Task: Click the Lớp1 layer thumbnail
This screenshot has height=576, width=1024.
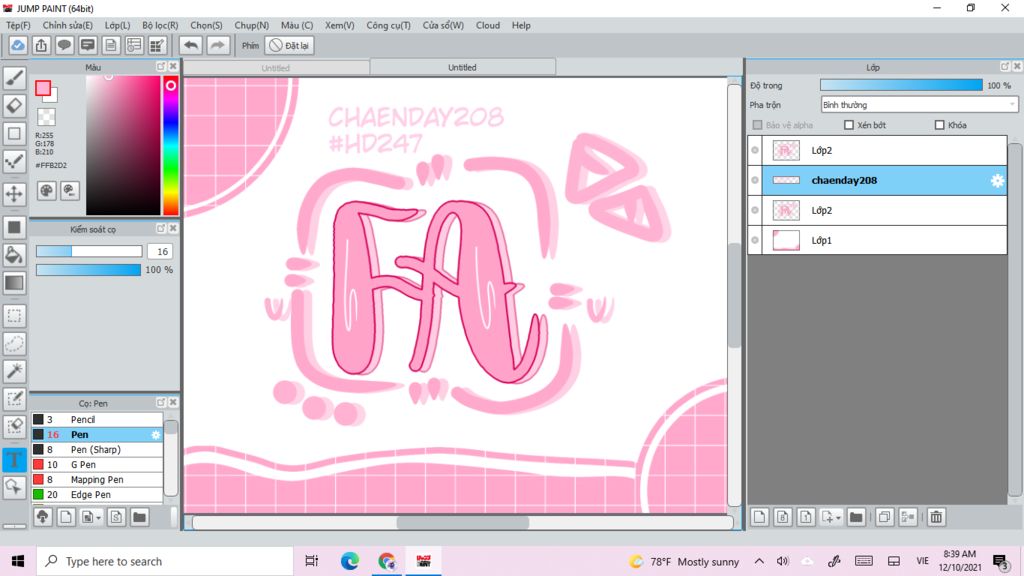Action: pyautogui.click(x=786, y=240)
